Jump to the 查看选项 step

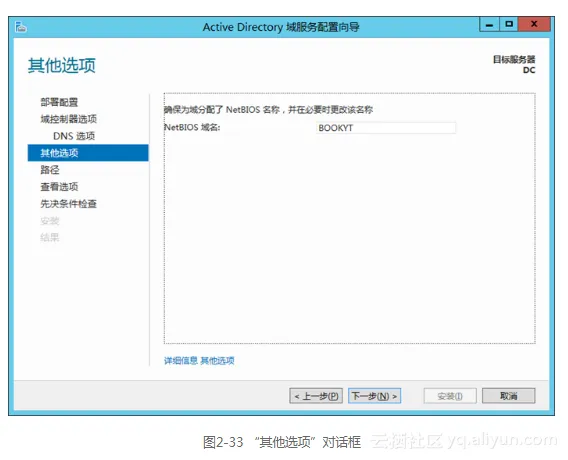pos(59,187)
